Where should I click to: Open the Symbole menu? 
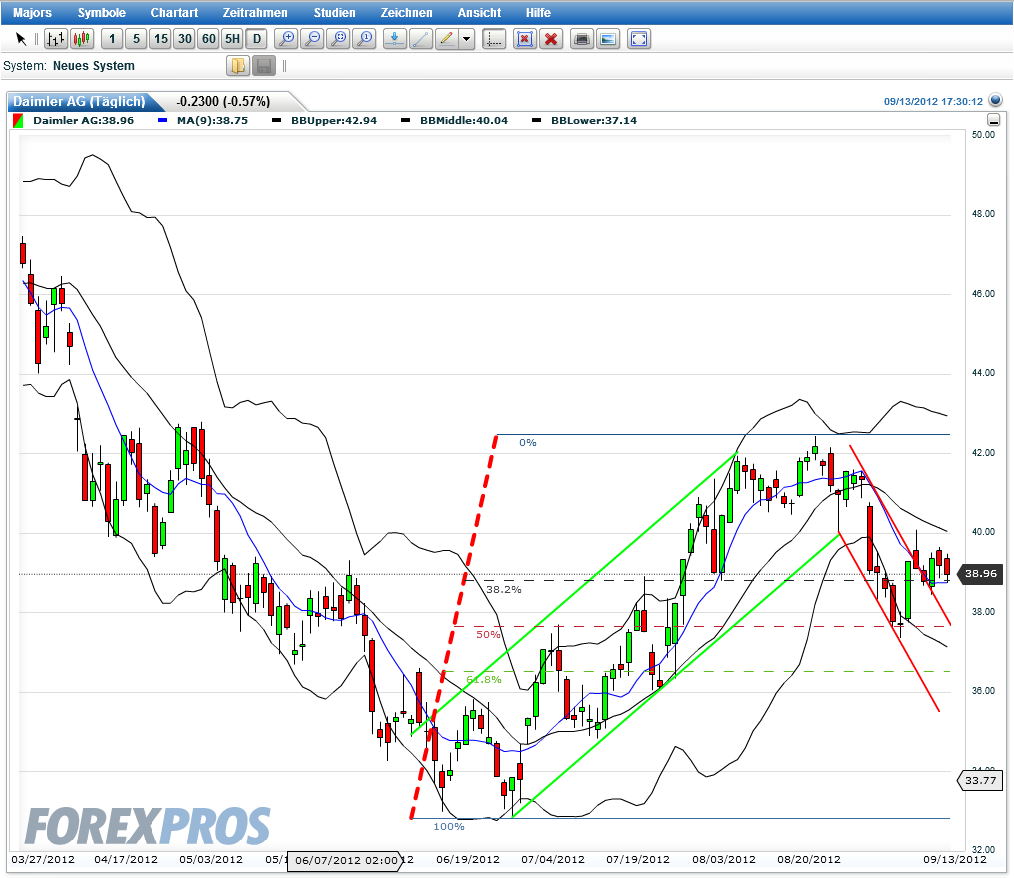tap(102, 12)
